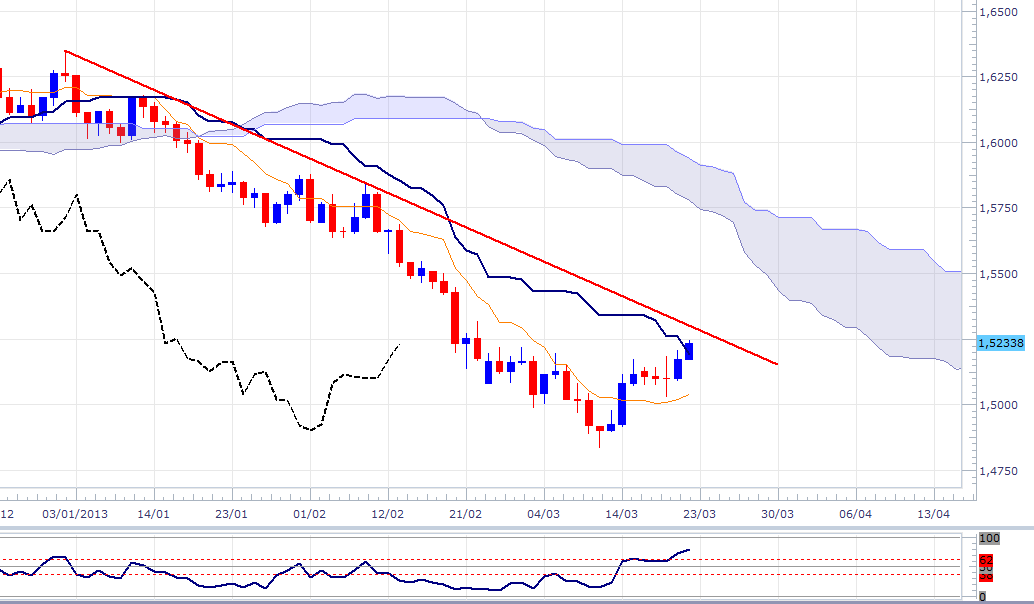The image size is (1034, 604).
Task: Click the gray 100 oscillator scale label
Action: 987,539
